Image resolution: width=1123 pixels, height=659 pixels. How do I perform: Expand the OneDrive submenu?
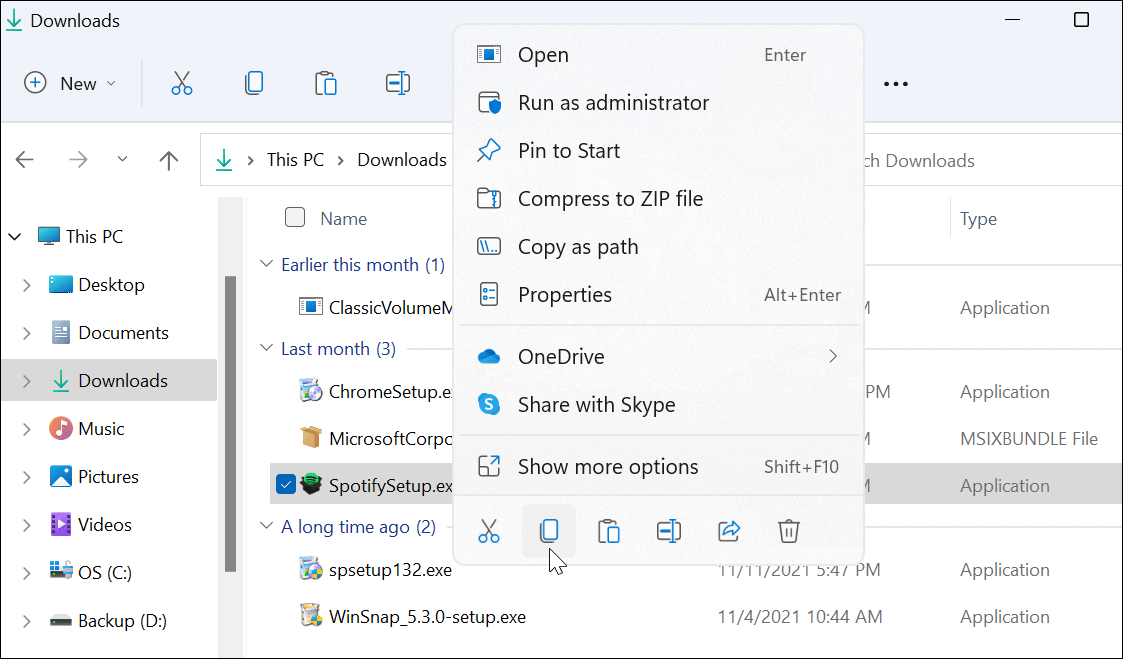click(833, 356)
